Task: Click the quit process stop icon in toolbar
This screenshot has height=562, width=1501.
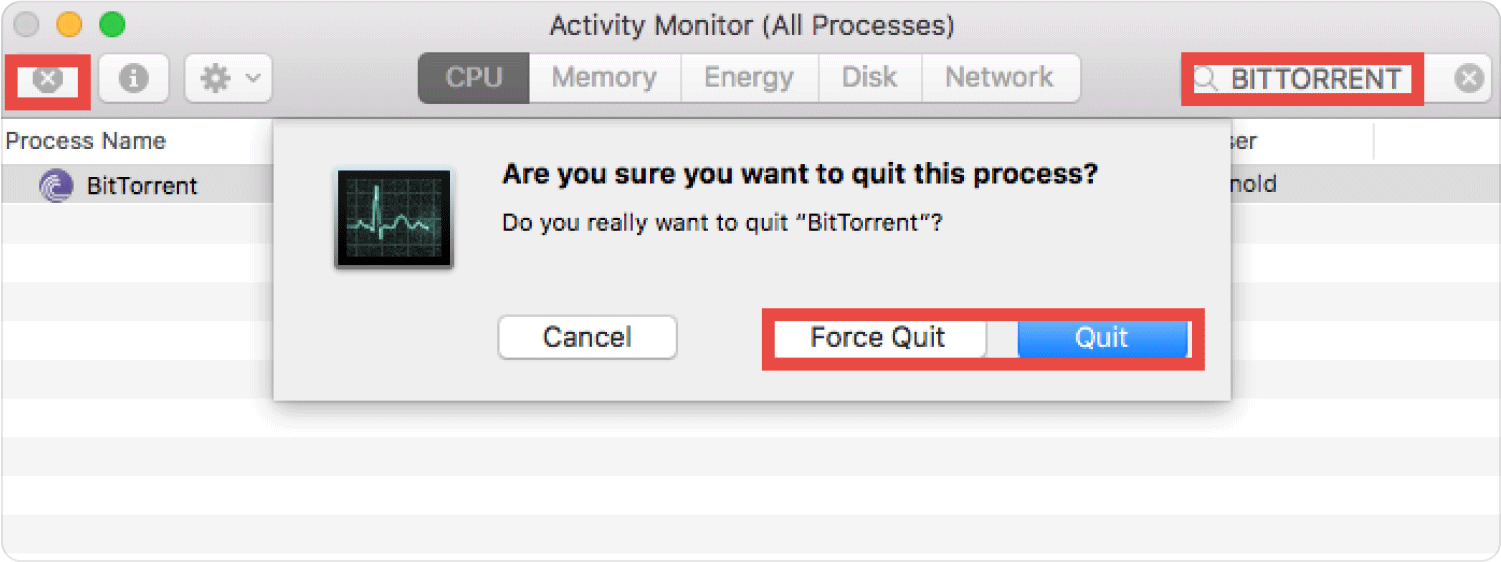Action: (x=47, y=79)
